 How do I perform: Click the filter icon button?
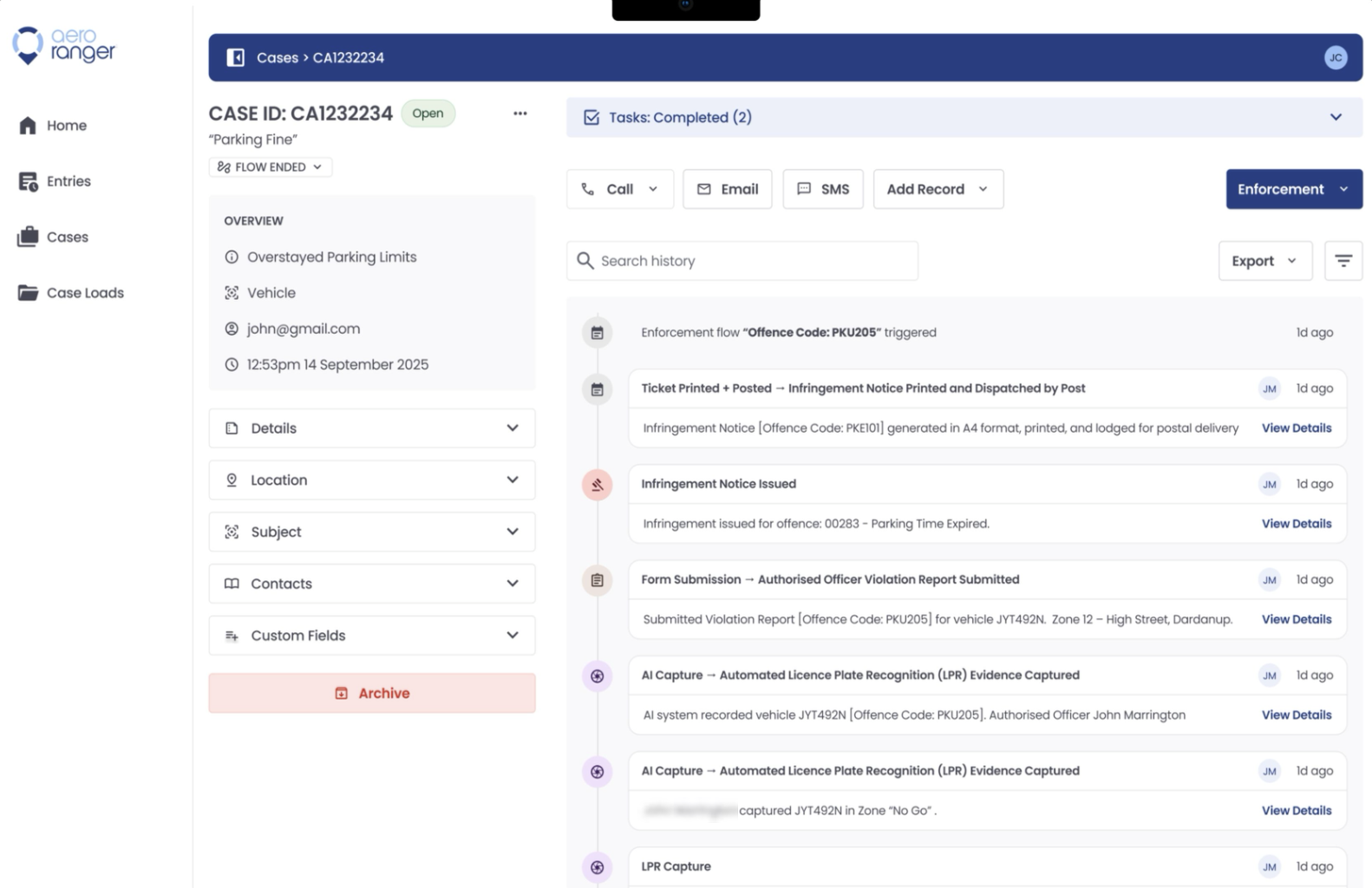click(1343, 261)
